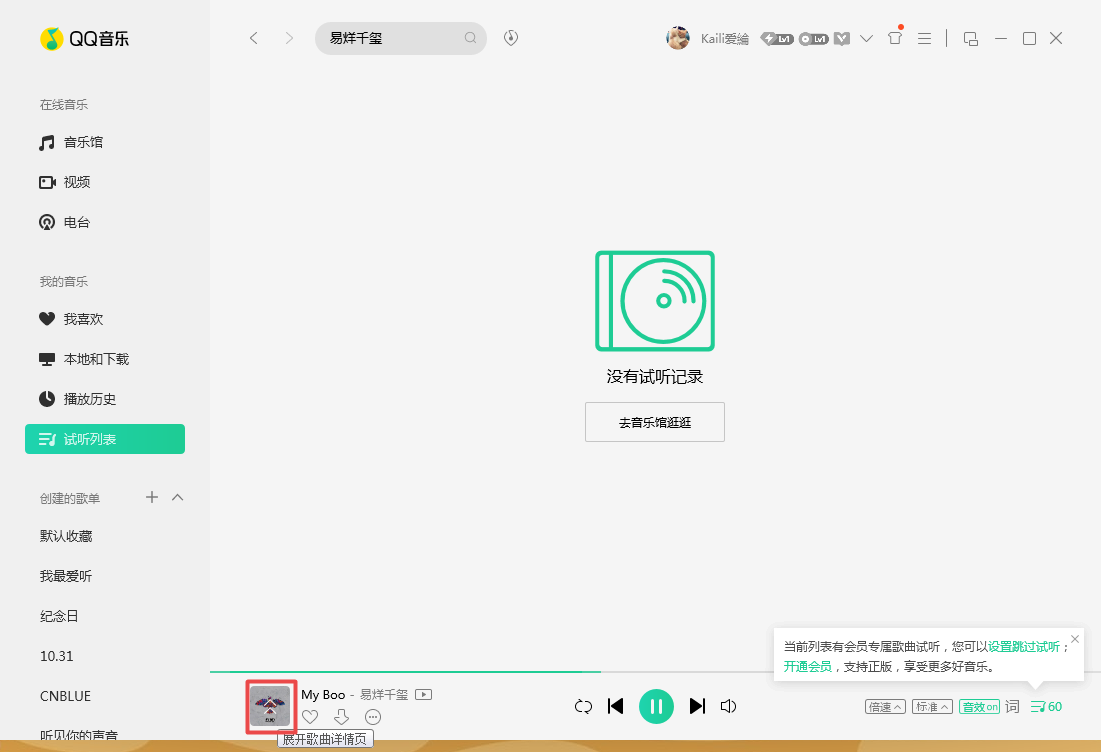Screen dimensions: 1101x752
Task: Add new playlist with plus icon
Action: [x=152, y=497]
